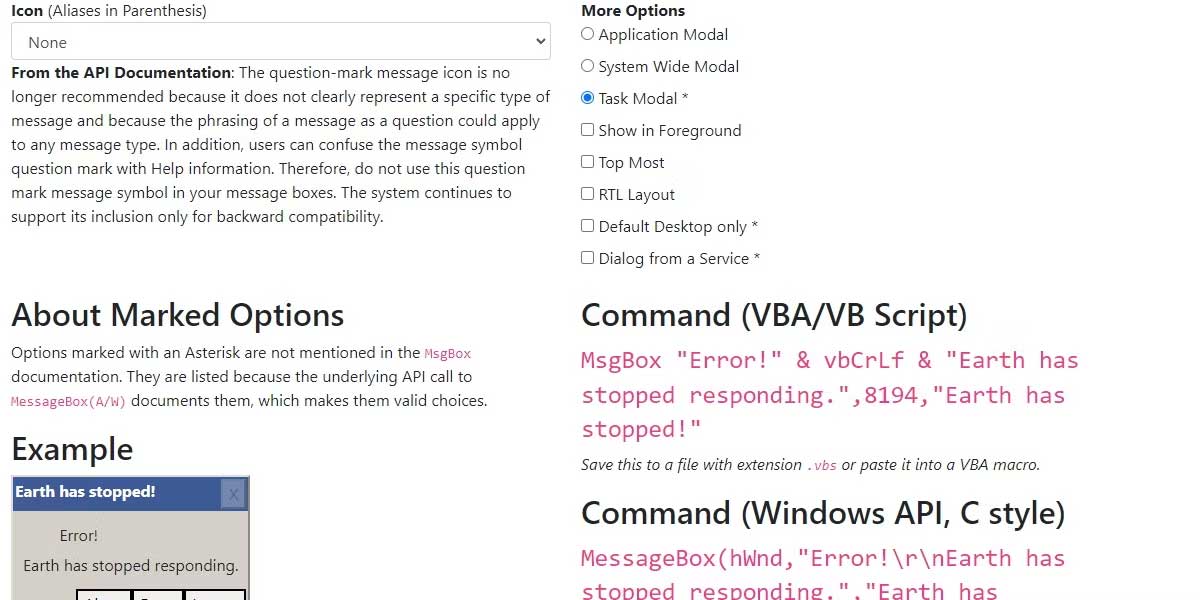Click the Ignore button in the example dialog
The width and height of the screenshot is (1200, 600).
[215, 595]
